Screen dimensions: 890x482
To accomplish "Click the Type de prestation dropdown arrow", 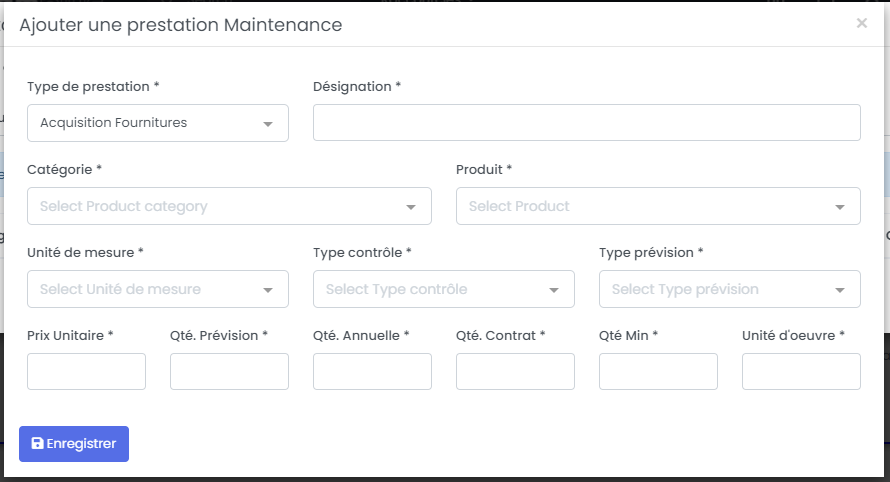I will point(268,124).
